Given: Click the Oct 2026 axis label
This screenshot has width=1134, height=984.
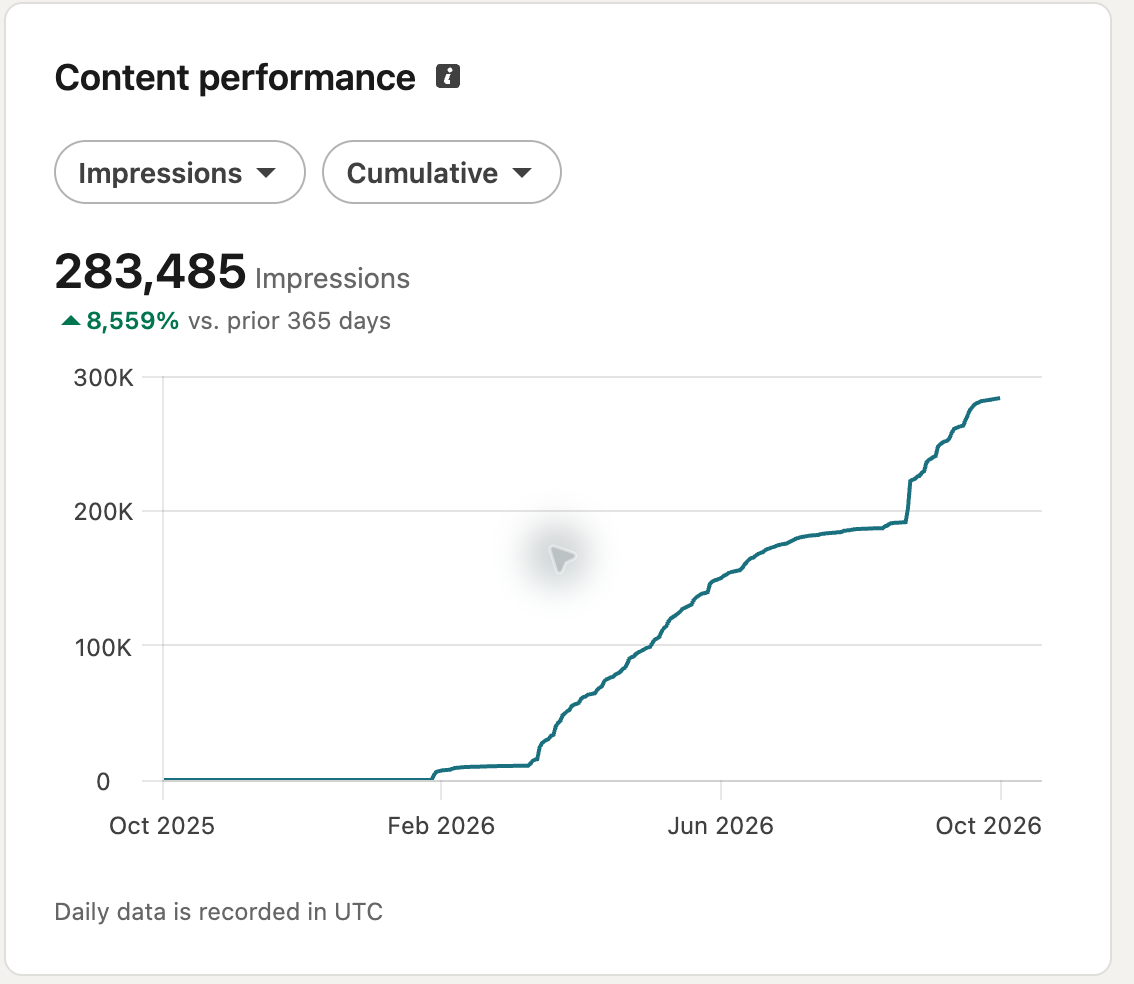Looking at the screenshot, I should (x=988, y=826).
